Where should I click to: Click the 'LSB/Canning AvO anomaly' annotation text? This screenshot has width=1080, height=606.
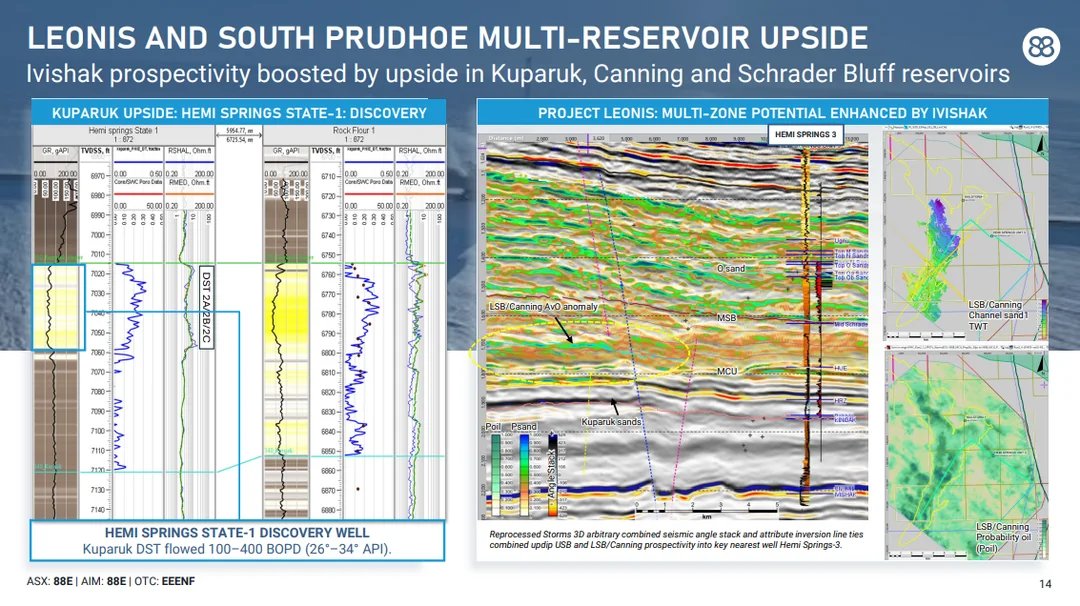click(x=543, y=306)
